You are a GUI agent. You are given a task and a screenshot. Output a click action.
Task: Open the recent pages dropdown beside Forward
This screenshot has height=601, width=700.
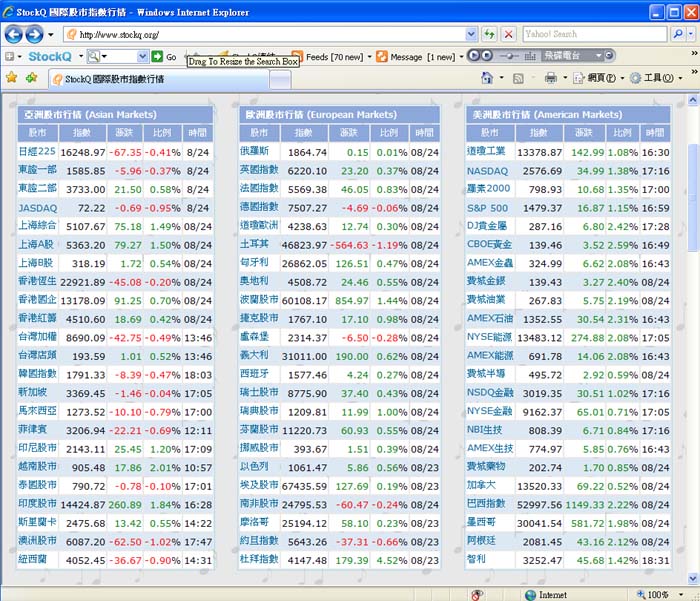[x=51, y=34]
